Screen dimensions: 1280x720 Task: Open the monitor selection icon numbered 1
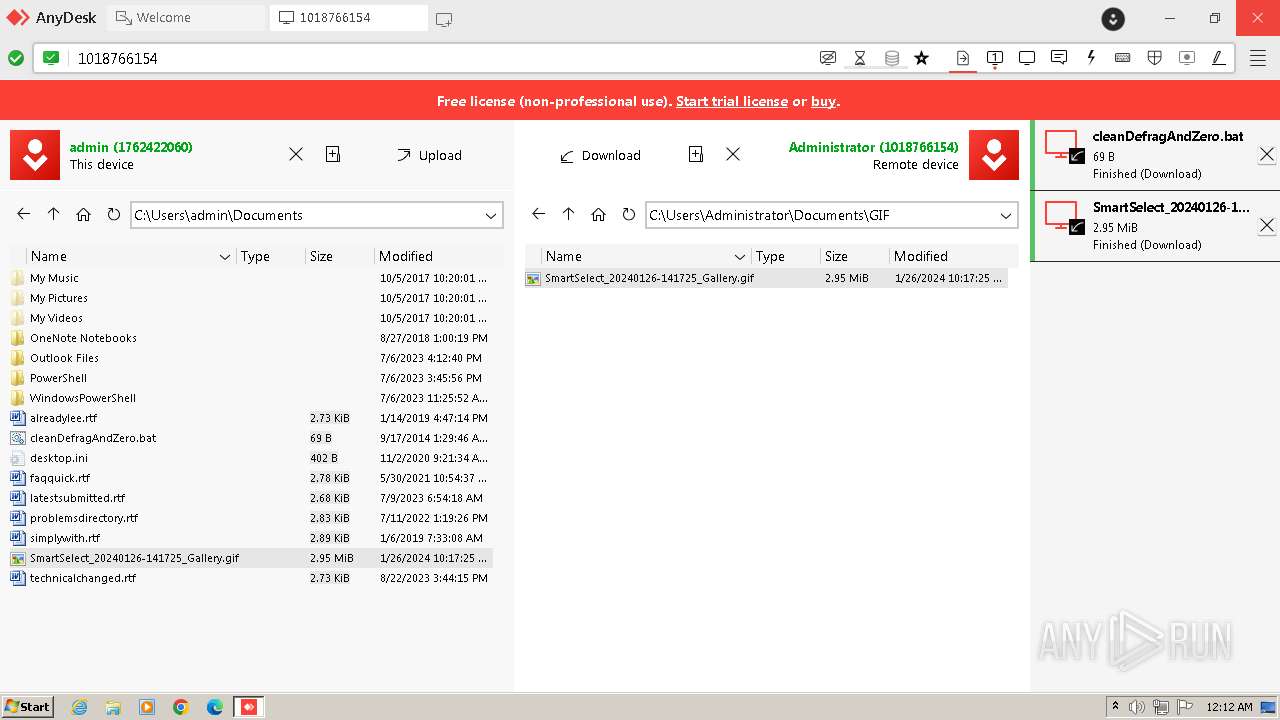pos(995,58)
